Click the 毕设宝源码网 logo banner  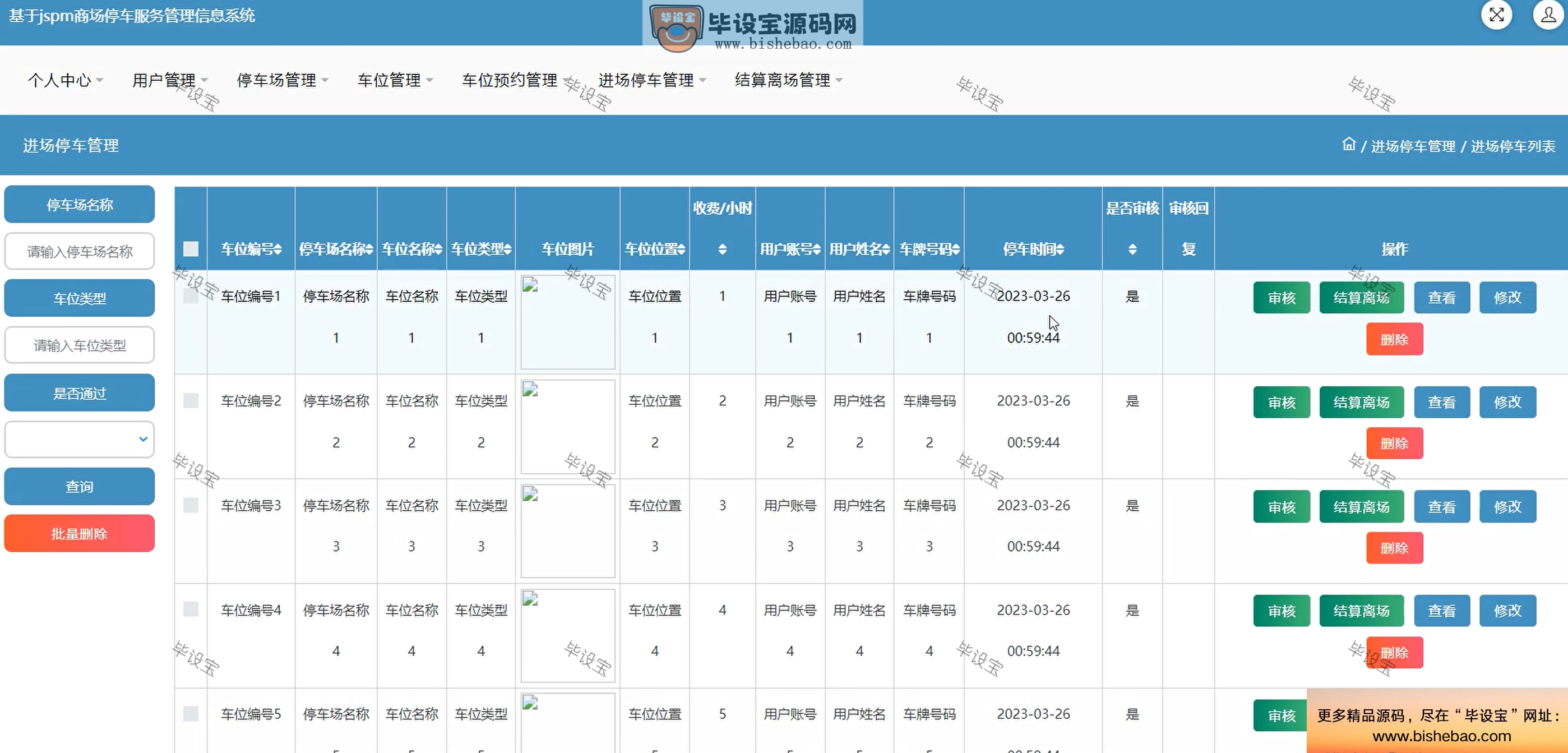752,26
